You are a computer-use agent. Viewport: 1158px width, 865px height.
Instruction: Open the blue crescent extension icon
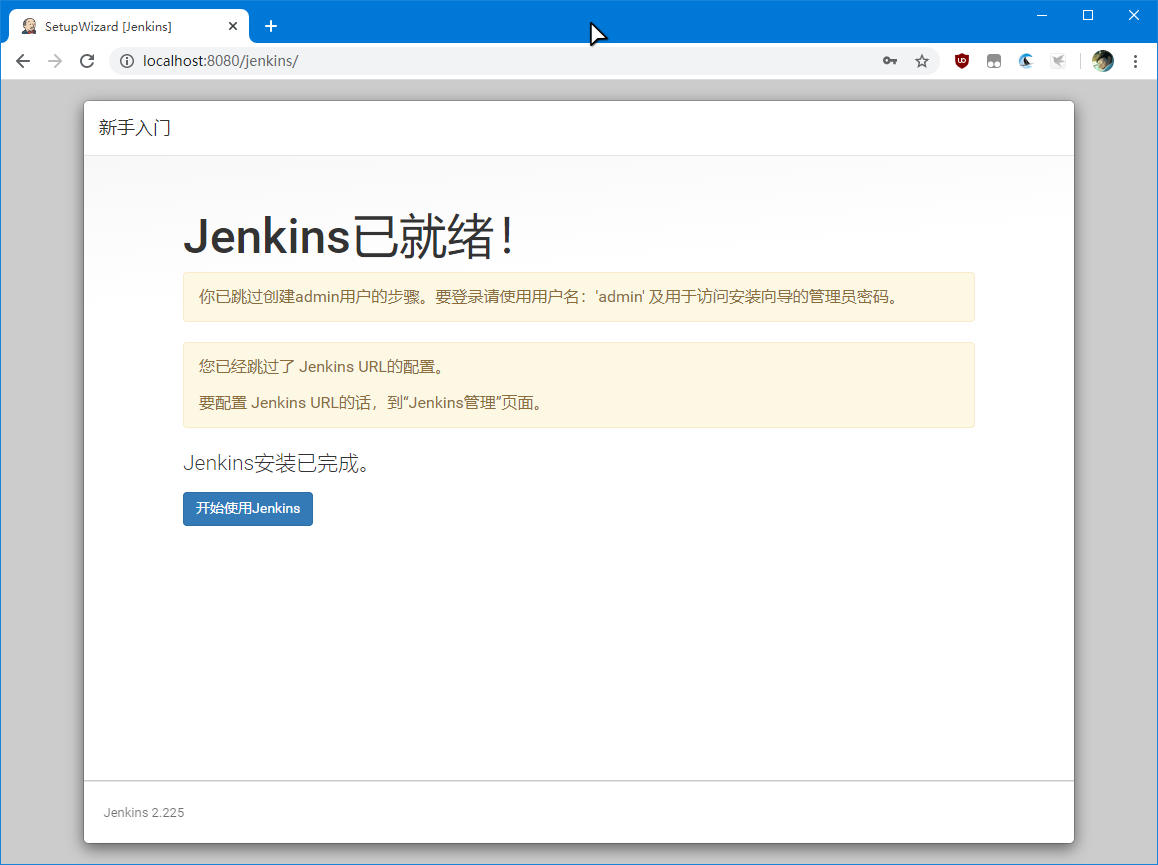[x=1026, y=61]
